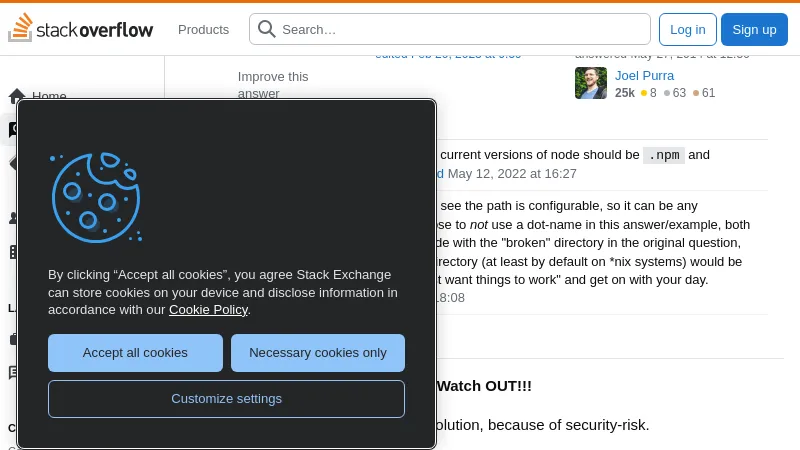
Task: Click the Home house icon in sidebar
Action: pyautogui.click(x=16, y=95)
